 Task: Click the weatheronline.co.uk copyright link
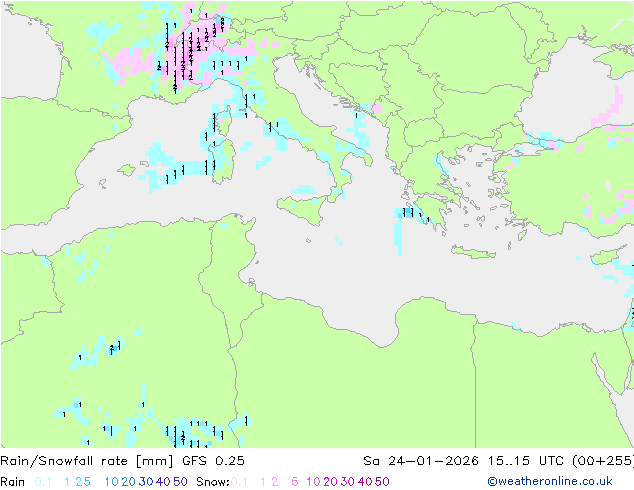click(550, 481)
